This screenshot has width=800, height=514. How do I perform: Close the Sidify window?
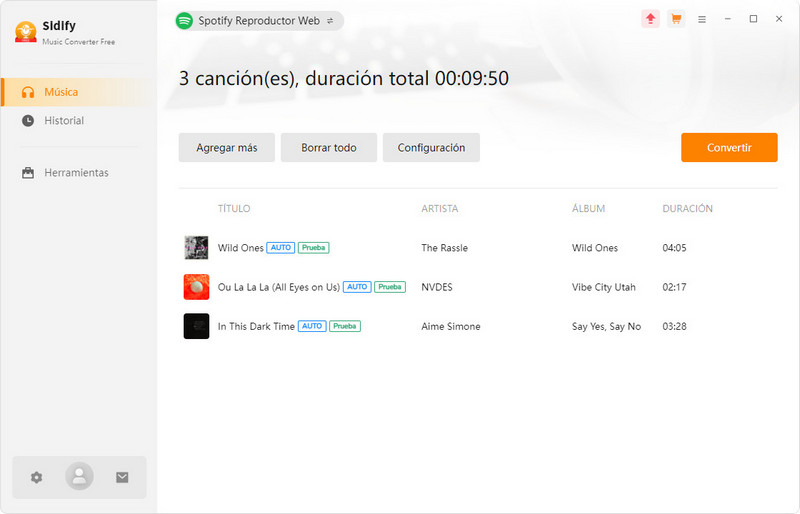coord(779,19)
